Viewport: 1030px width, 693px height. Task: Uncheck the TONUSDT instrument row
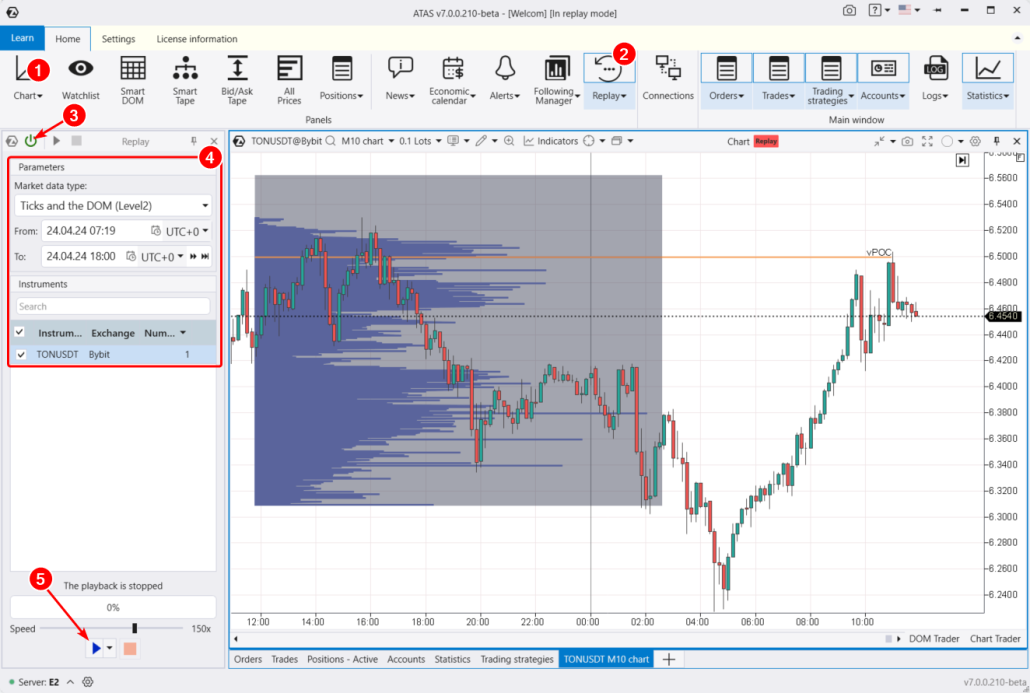coord(20,354)
